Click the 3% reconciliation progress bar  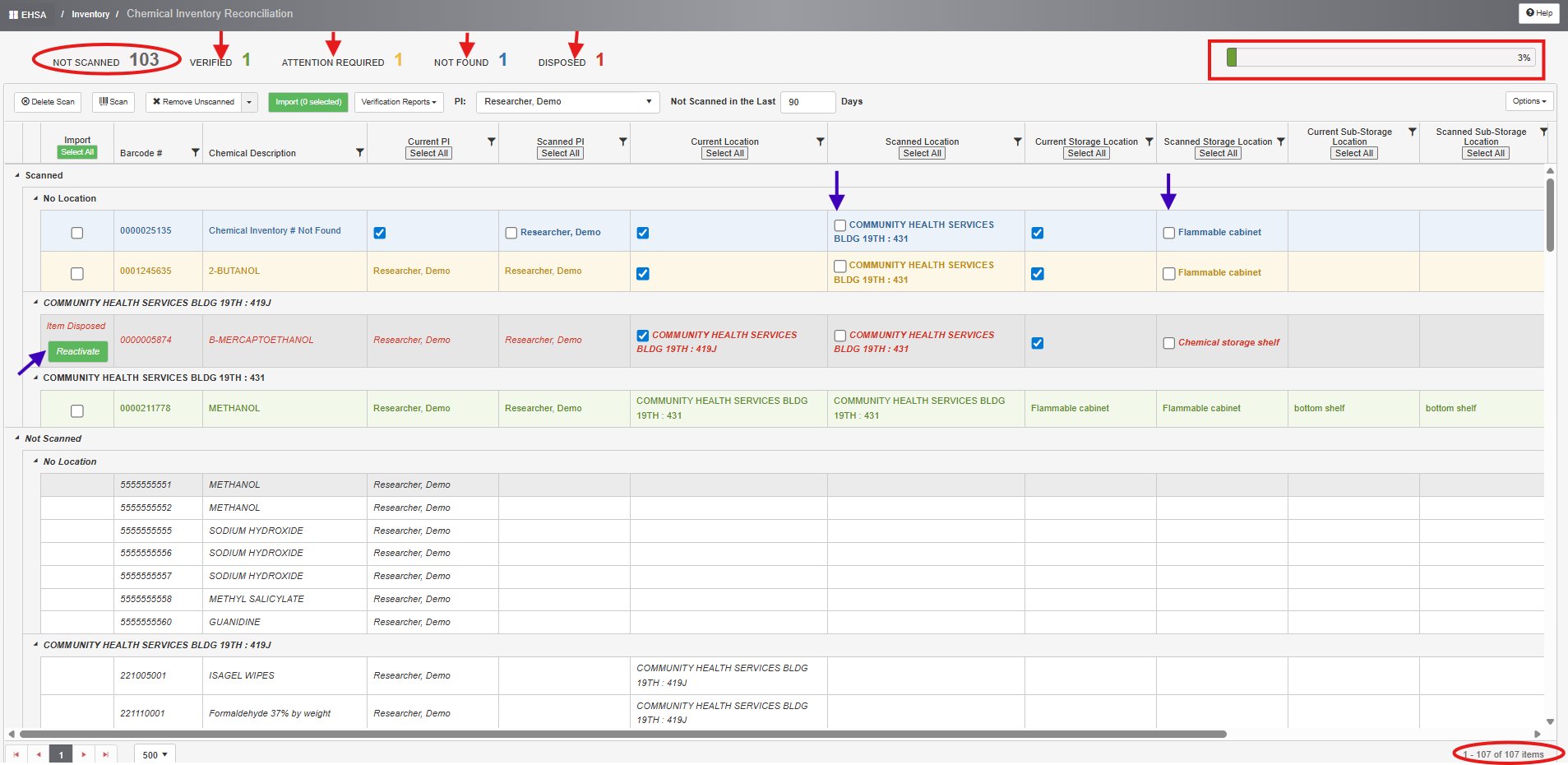click(x=1380, y=58)
